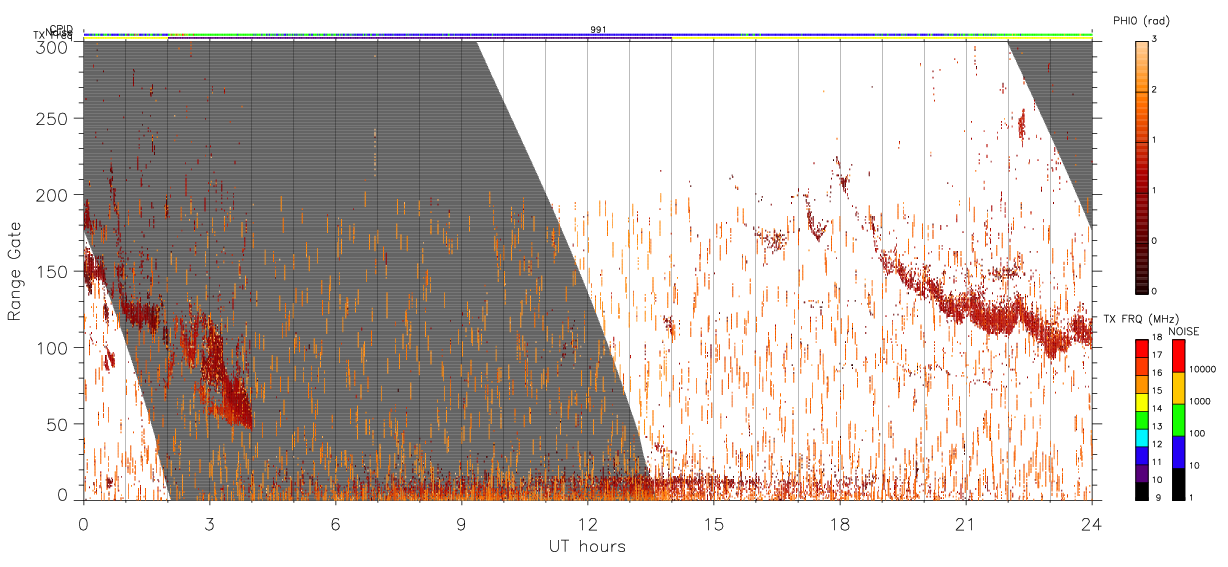1228x567 pixels.
Task: Click the blue 11–12 MHz TX FRQ swatch
Action: (x=1142, y=454)
